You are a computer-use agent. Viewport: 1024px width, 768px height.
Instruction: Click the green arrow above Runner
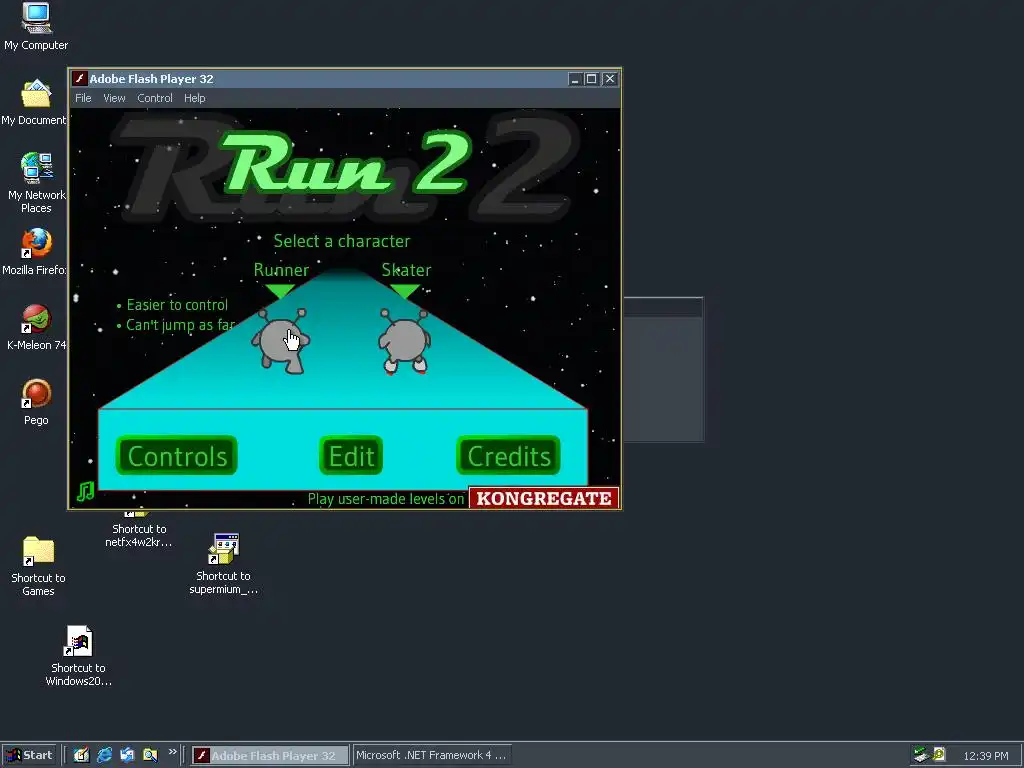[x=281, y=291]
